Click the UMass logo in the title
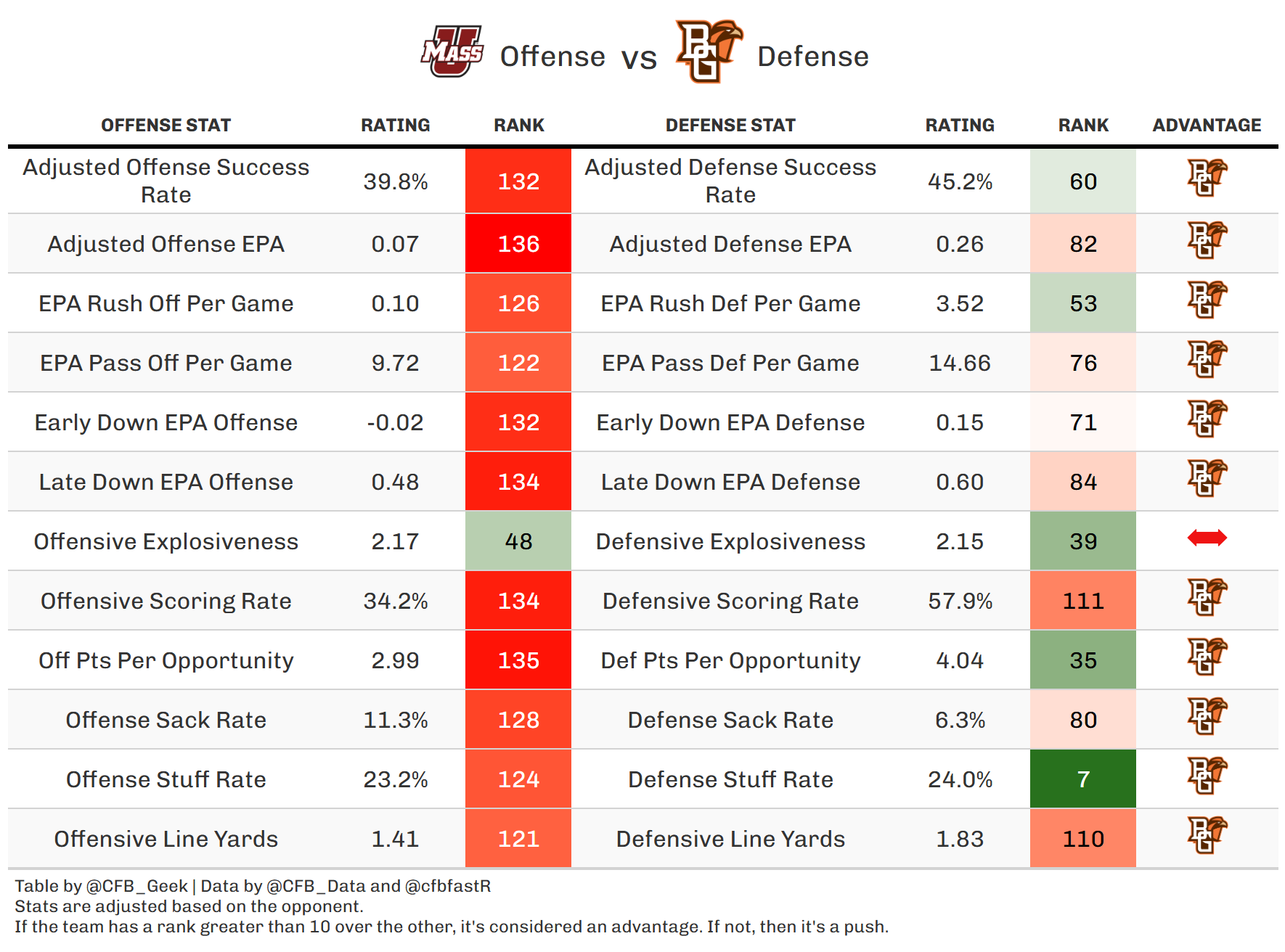The width and height of the screenshot is (1285, 952). click(x=452, y=52)
